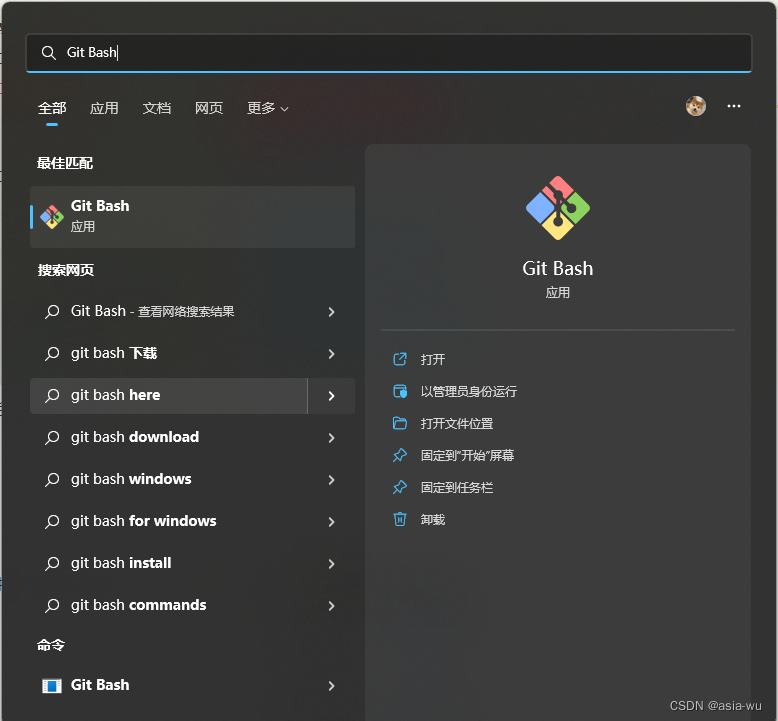Expand arrow next to git bash install
The height and width of the screenshot is (721, 778).
tap(331, 564)
